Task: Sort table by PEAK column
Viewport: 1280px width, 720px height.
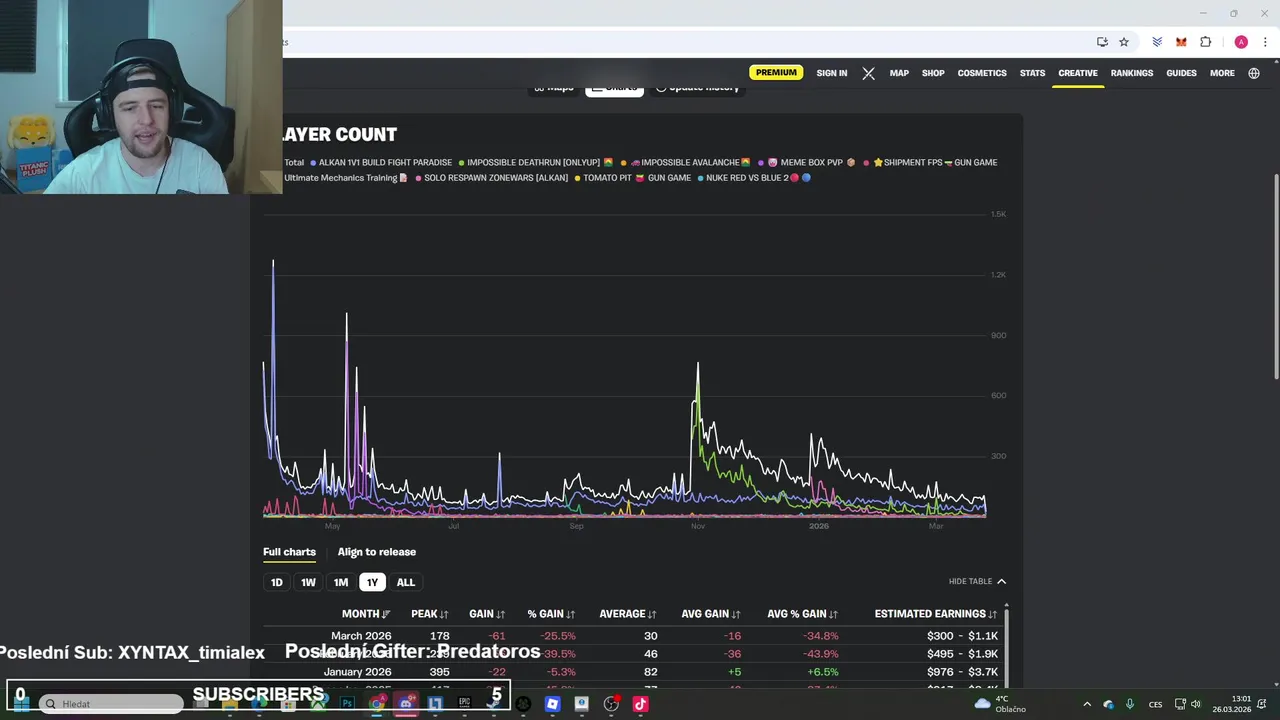Action: click(x=429, y=614)
